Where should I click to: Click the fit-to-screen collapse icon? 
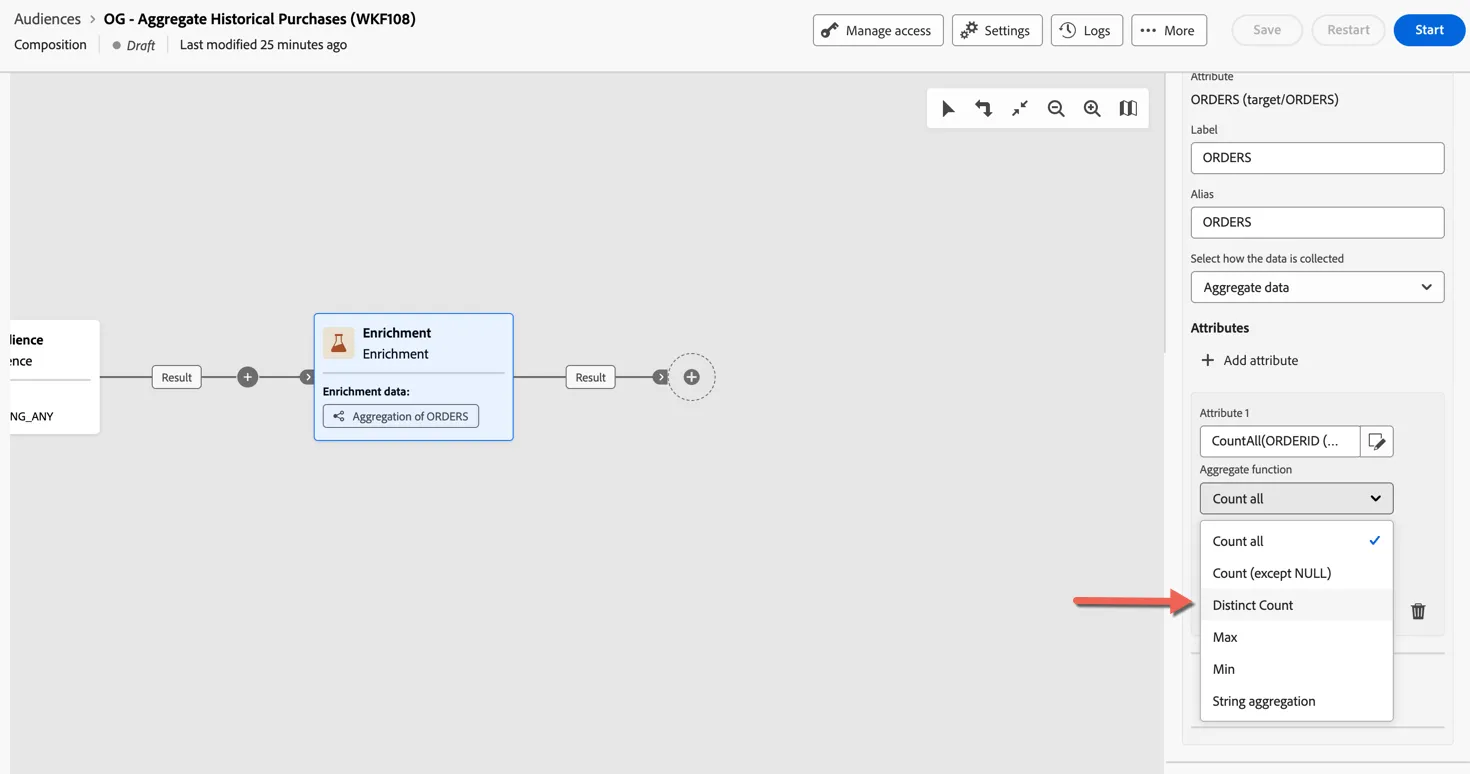[1020, 109]
